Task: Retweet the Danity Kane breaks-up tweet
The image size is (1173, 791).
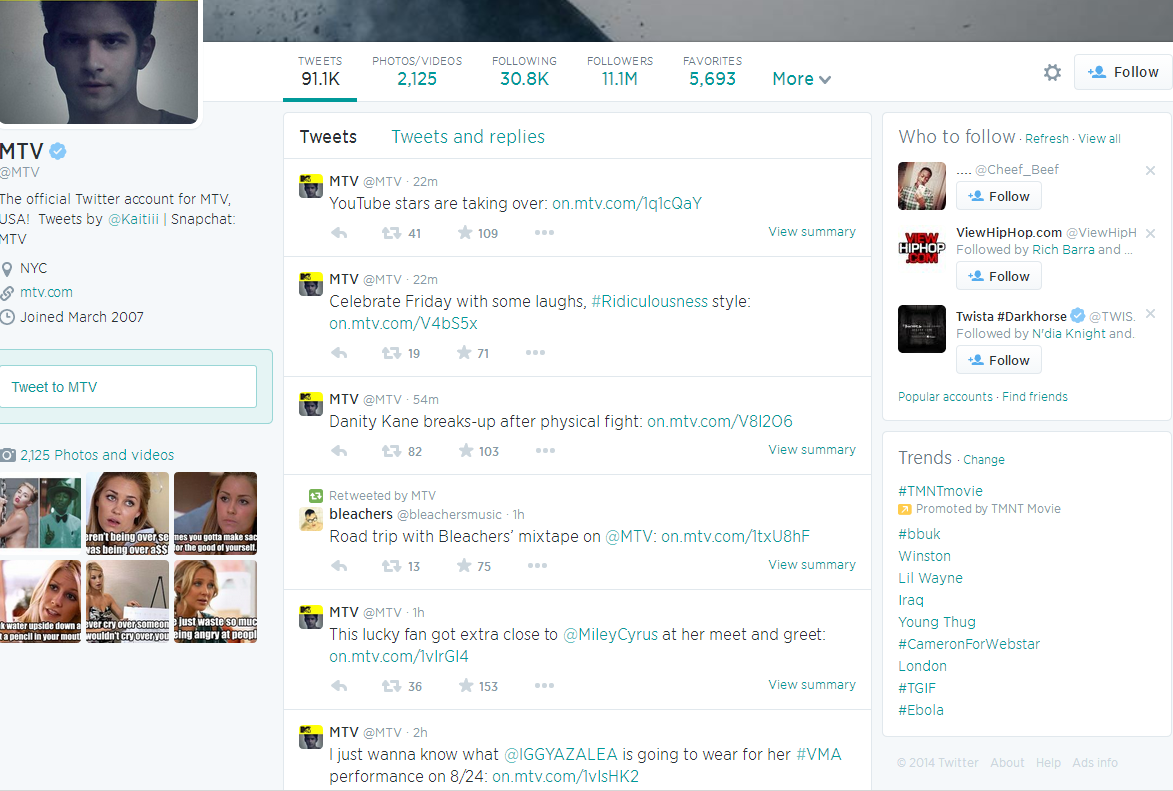Action: pos(392,451)
